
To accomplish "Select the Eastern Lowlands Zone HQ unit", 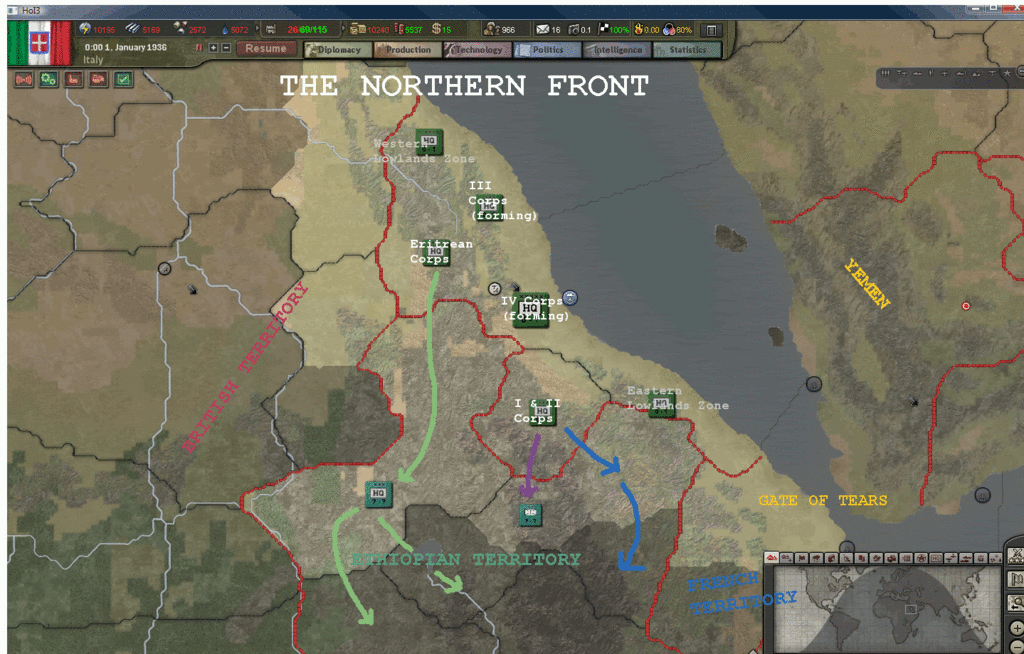I will click(661, 404).
